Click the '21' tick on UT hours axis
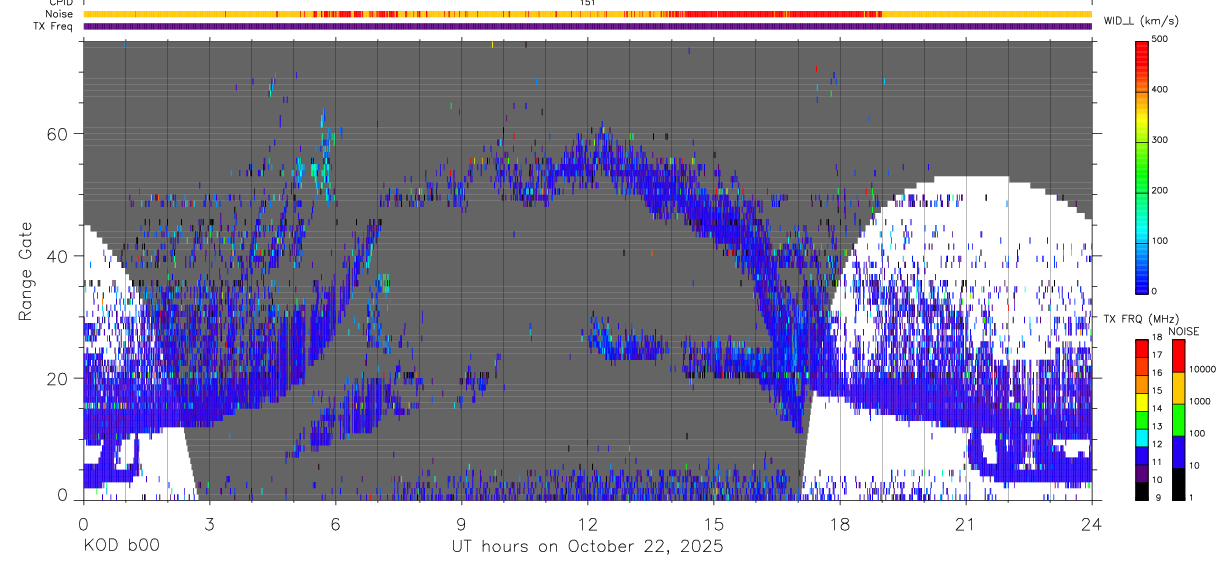Screen dimensions: 1228x567 pyautogui.click(x=965, y=525)
